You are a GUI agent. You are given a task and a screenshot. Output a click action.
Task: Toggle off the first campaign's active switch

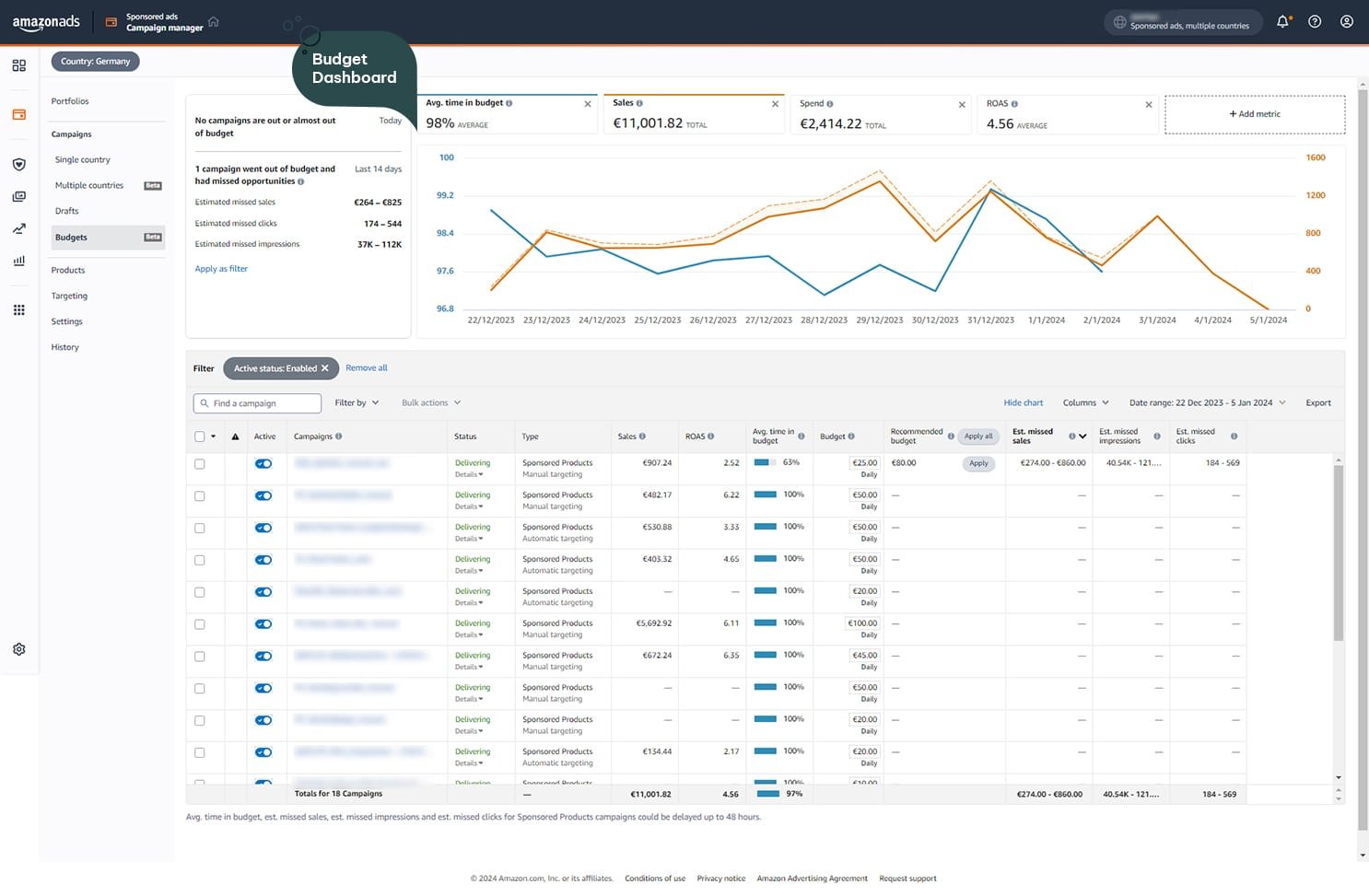[263, 464]
